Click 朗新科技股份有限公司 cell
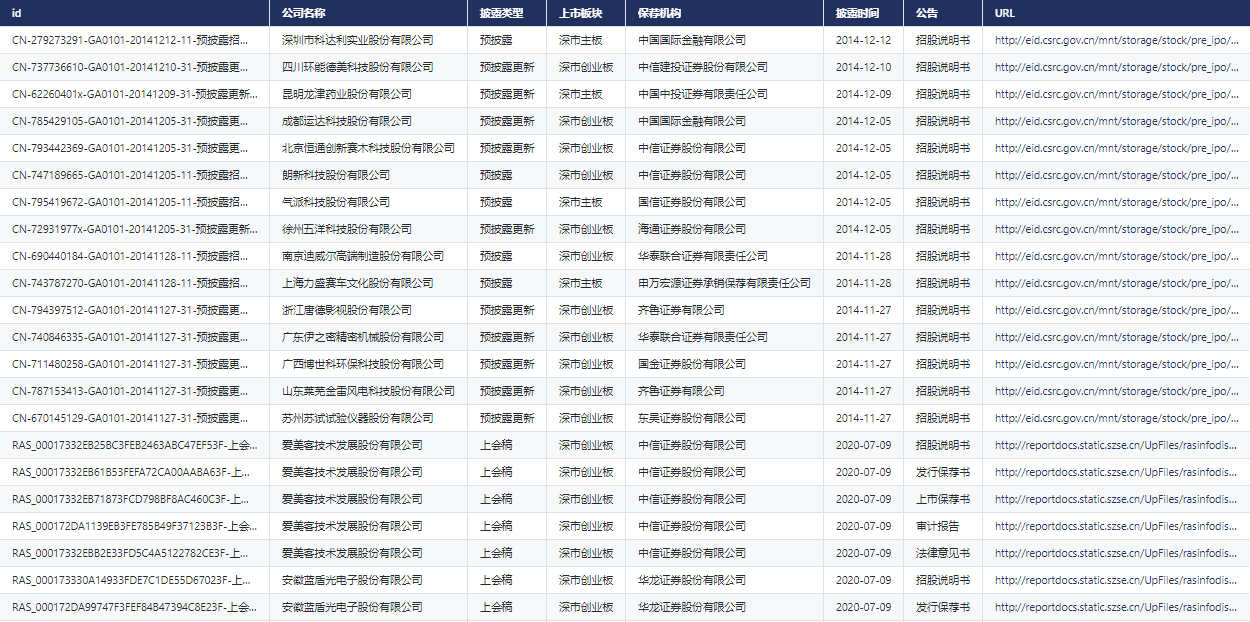The height and width of the screenshot is (622, 1250). click(336, 175)
